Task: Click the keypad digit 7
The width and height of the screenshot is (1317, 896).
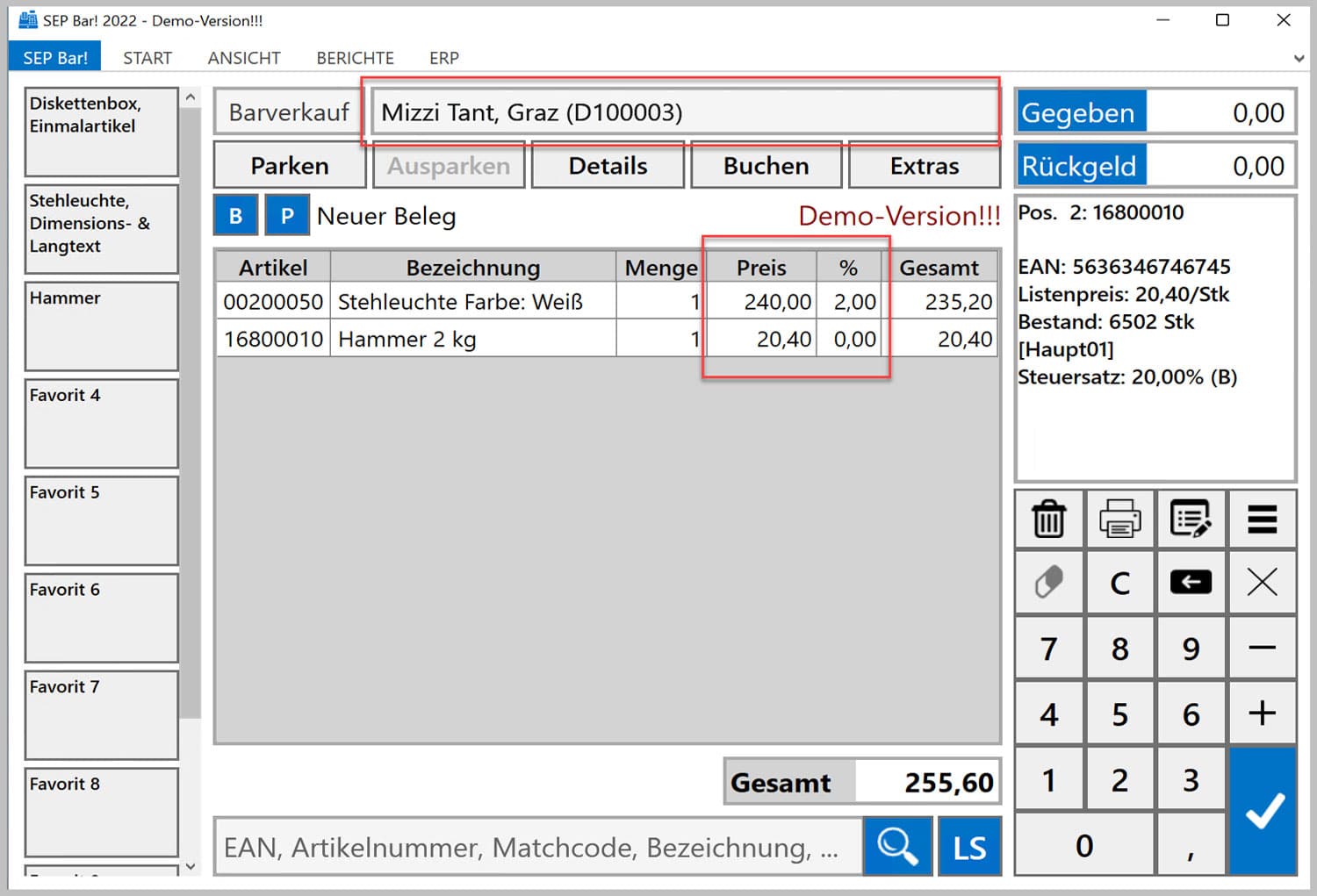Action: pyautogui.click(x=1049, y=648)
